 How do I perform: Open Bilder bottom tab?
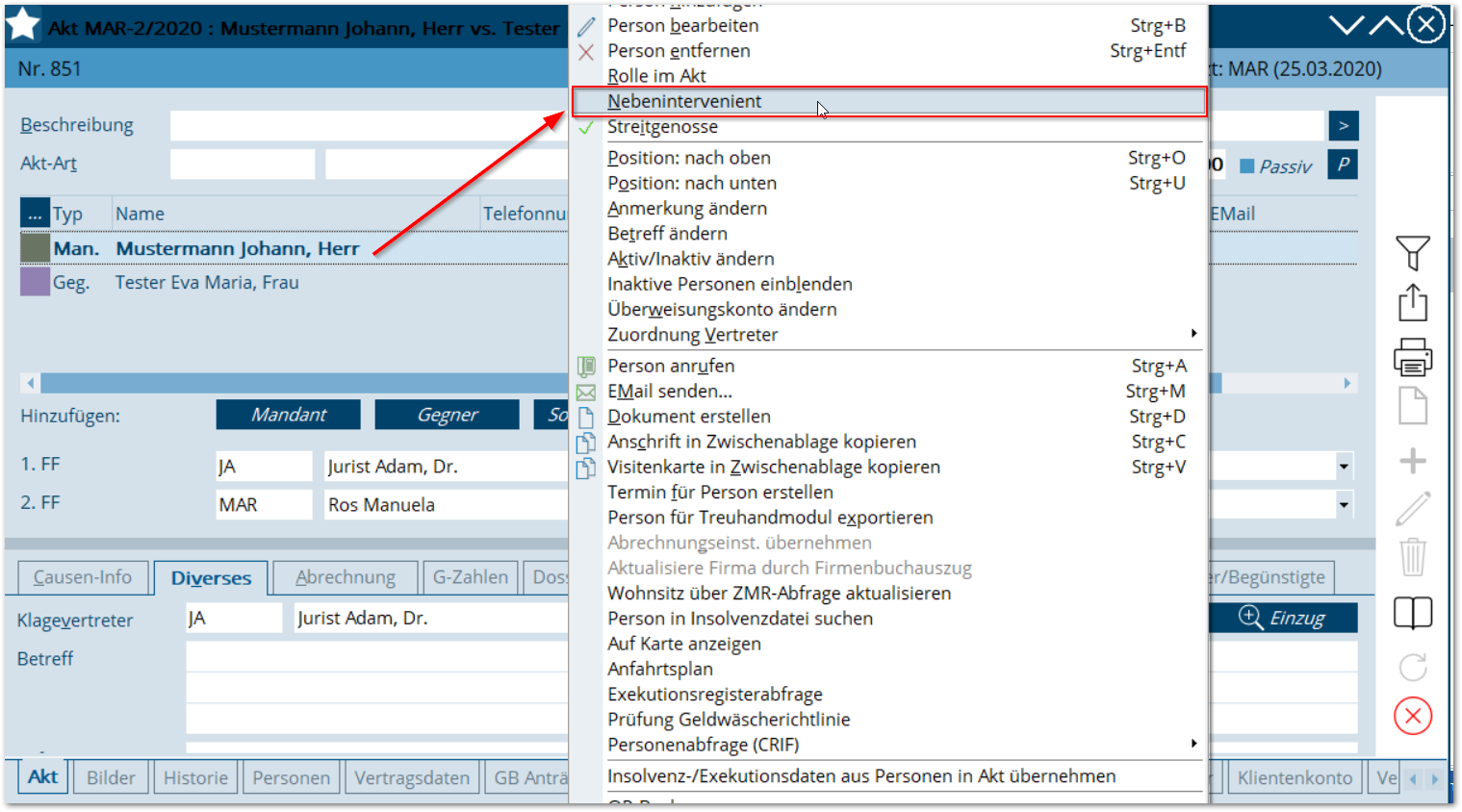pos(111,777)
